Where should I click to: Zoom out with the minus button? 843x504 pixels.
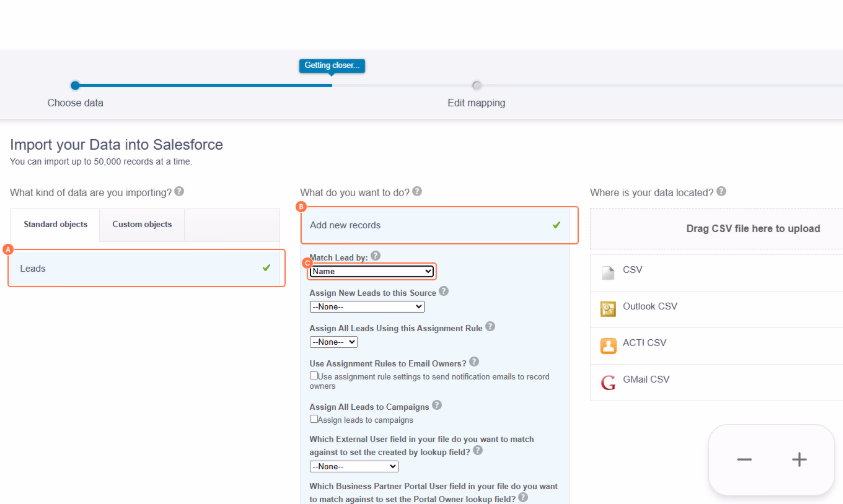pyautogui.click(x=744, y=459)
